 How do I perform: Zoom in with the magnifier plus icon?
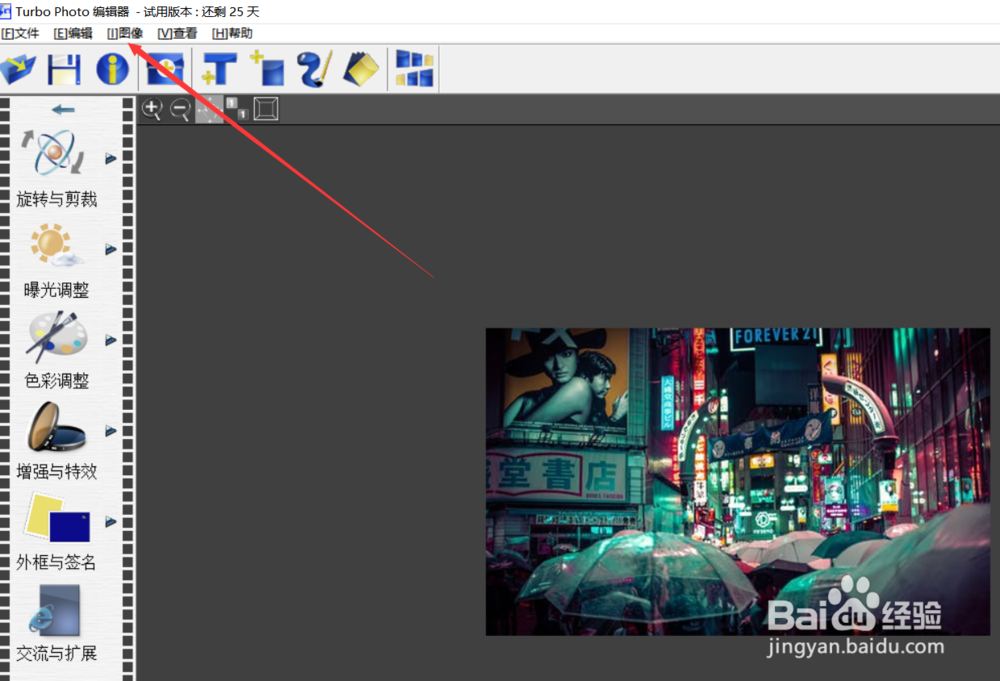coord(152,109)
